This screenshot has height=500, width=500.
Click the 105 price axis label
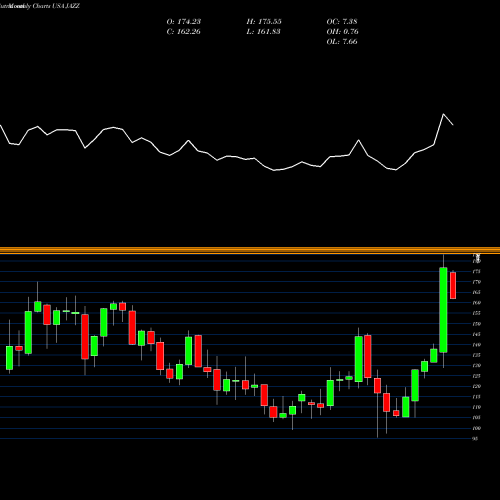click(x=477, y=418)
